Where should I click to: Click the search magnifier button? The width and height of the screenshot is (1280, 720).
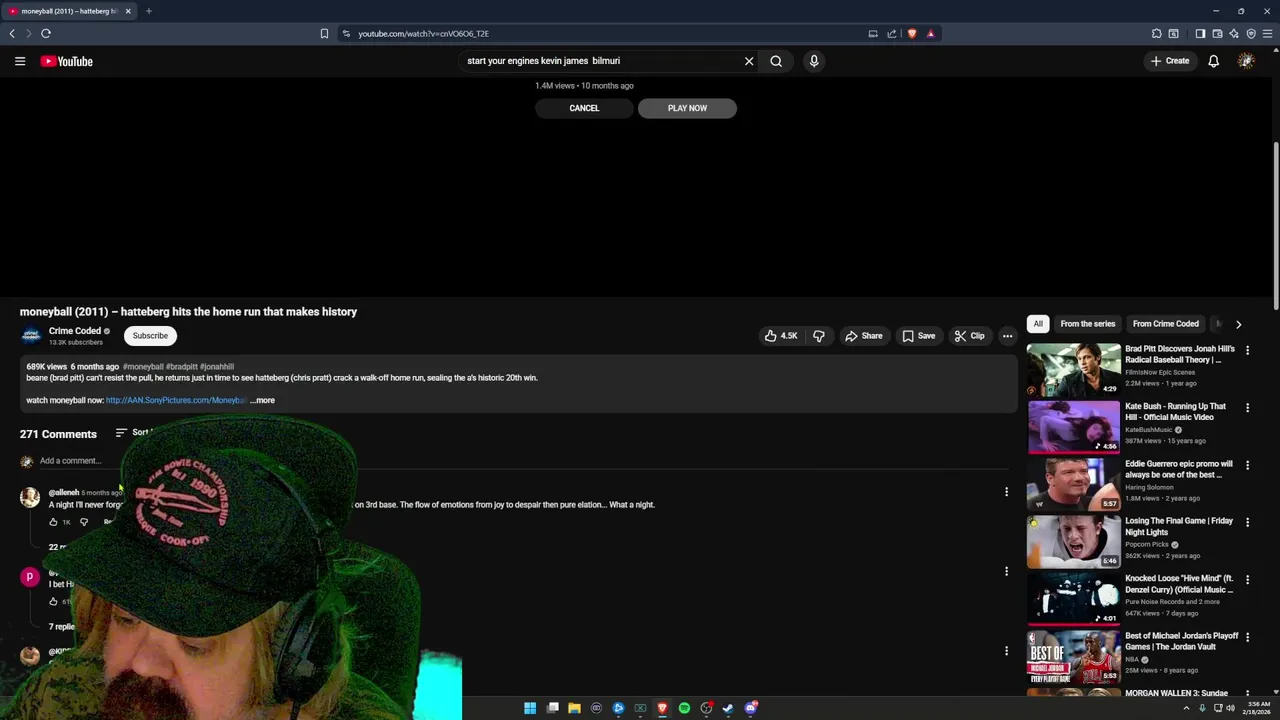[776, 61]
